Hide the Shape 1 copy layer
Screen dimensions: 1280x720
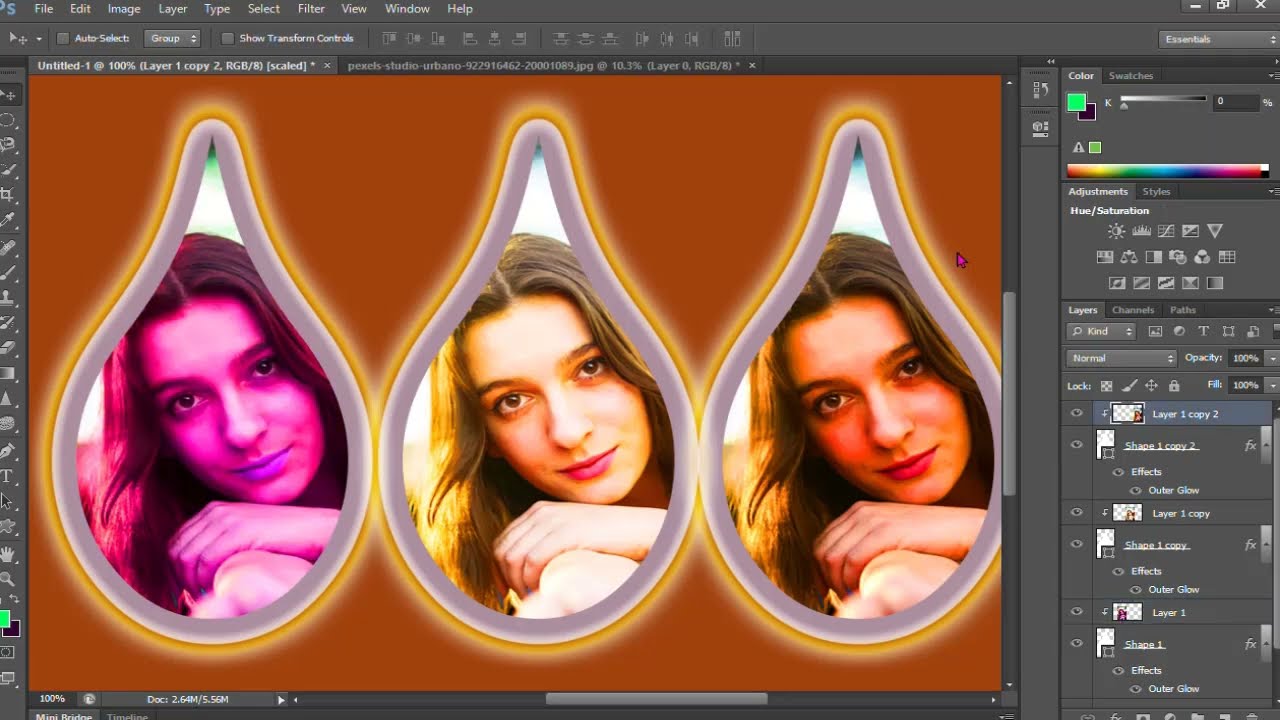(1076, 544)
